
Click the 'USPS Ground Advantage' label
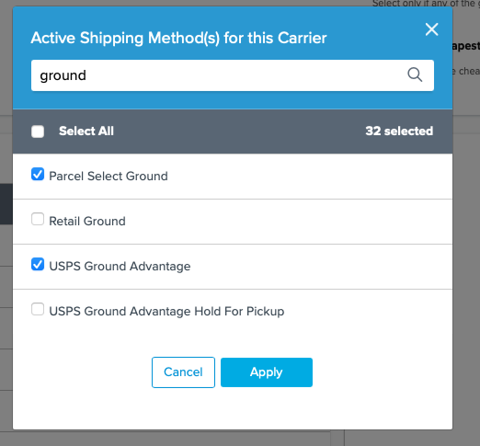(x=120, y=266)
